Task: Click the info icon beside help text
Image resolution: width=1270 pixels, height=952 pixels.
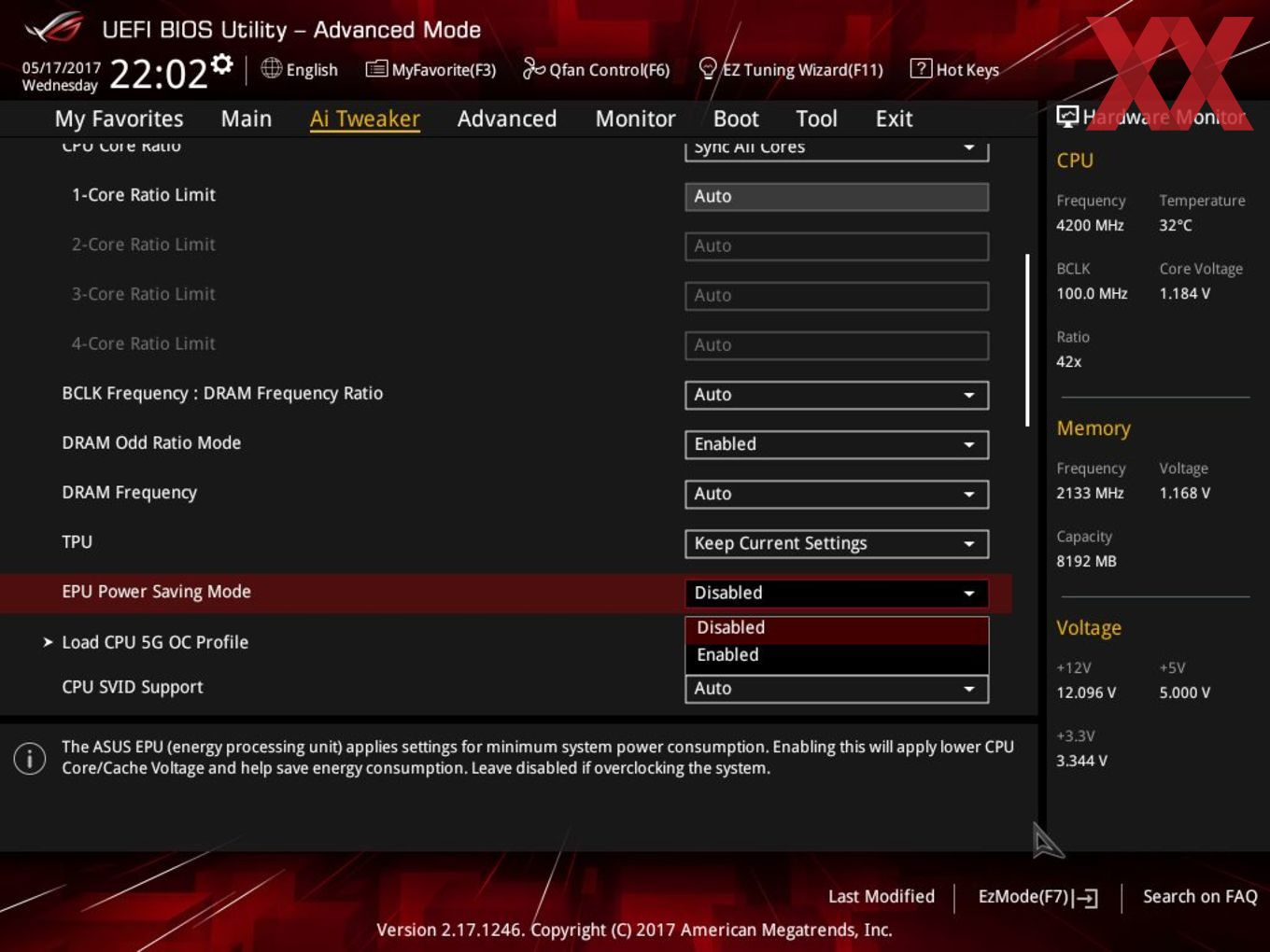Action: click(x=30, y=758)
